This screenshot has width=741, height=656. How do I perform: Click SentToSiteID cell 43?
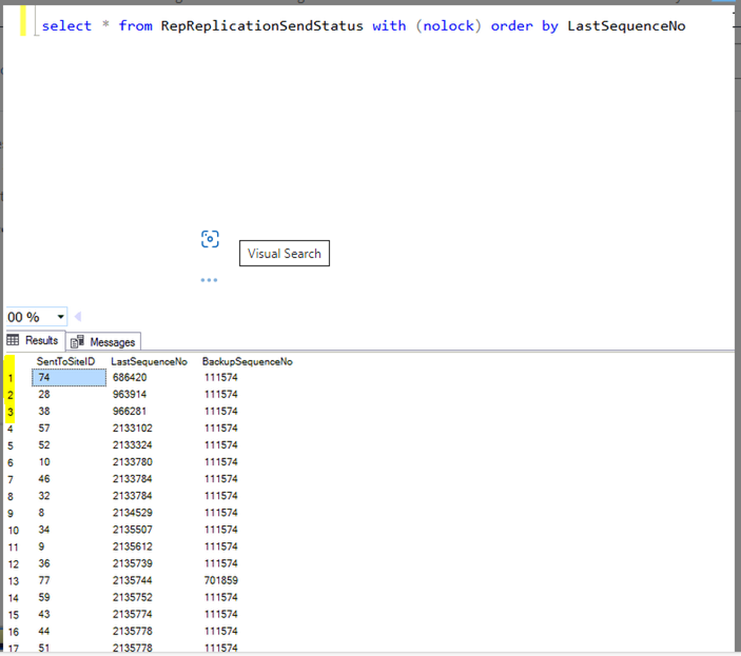coord(44,614)
